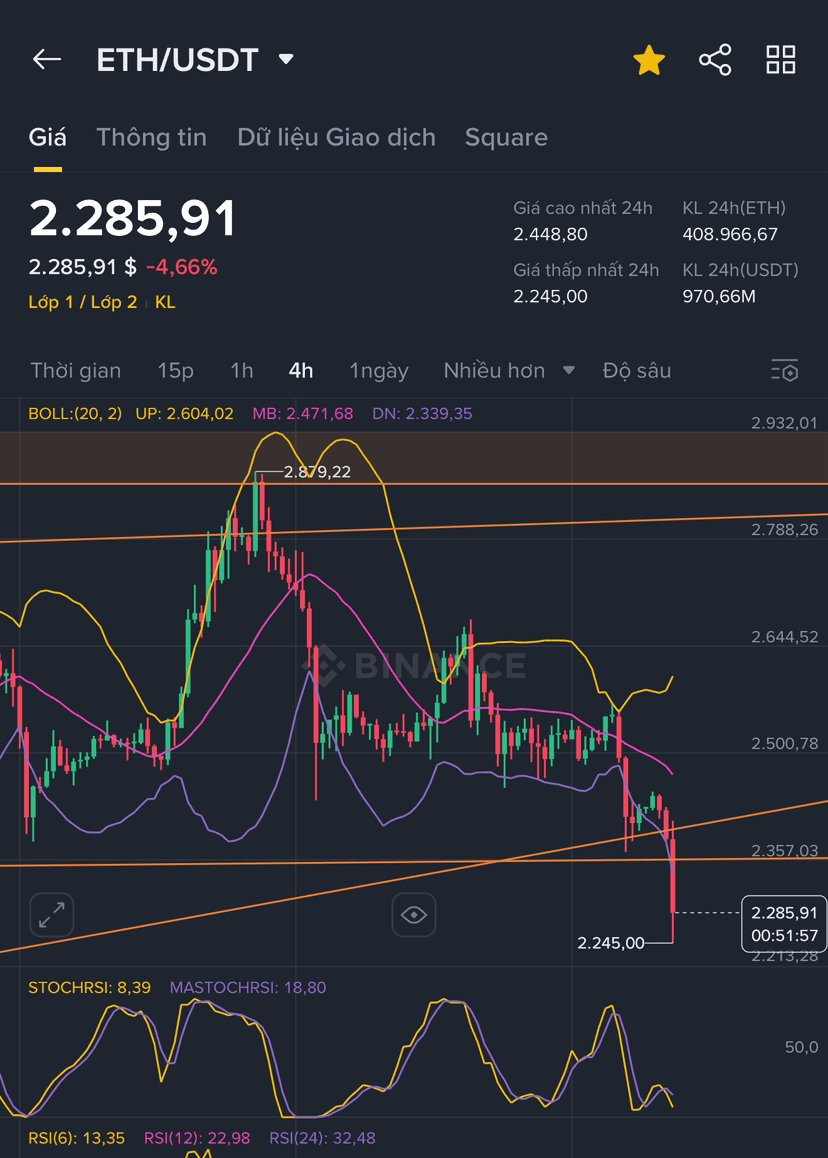The width and height of the screenshot is (828, 1158).
Task: Tap the large price 2.285,91 heading
Action: tap(133, 219)
